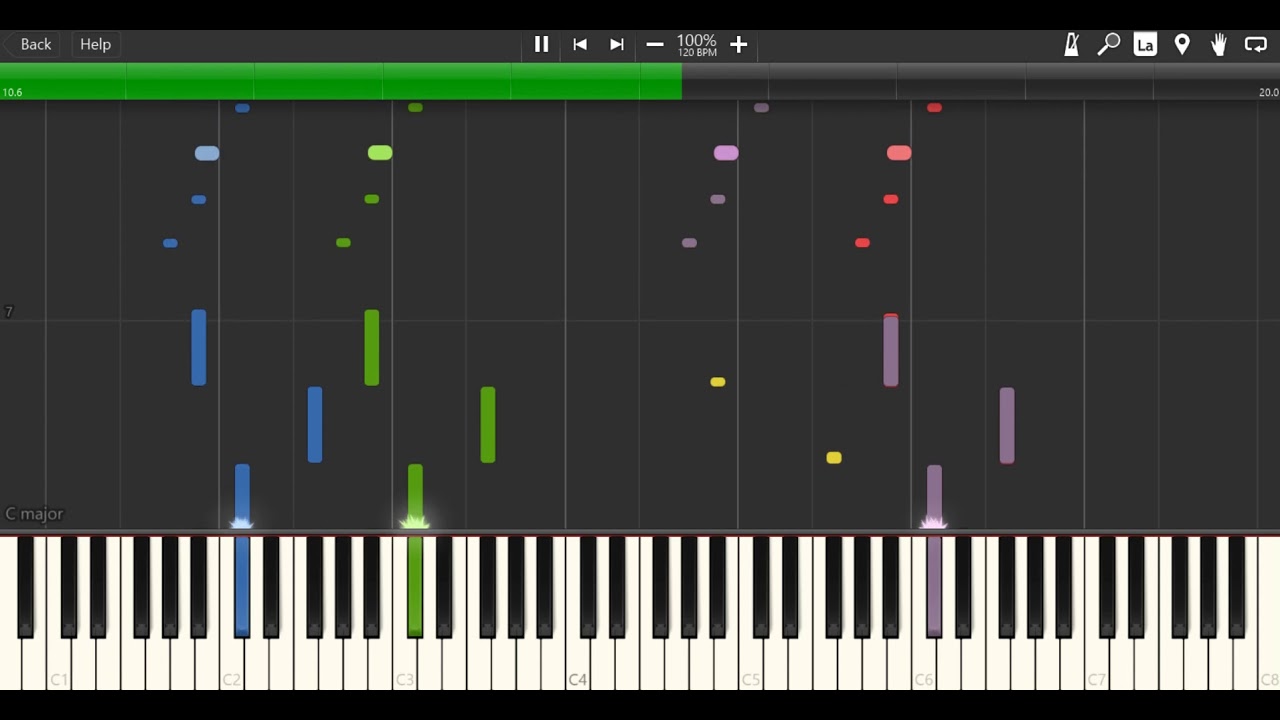Click the measure number 7 label
The image size is (1280, 720).
(x=9, y=312)
